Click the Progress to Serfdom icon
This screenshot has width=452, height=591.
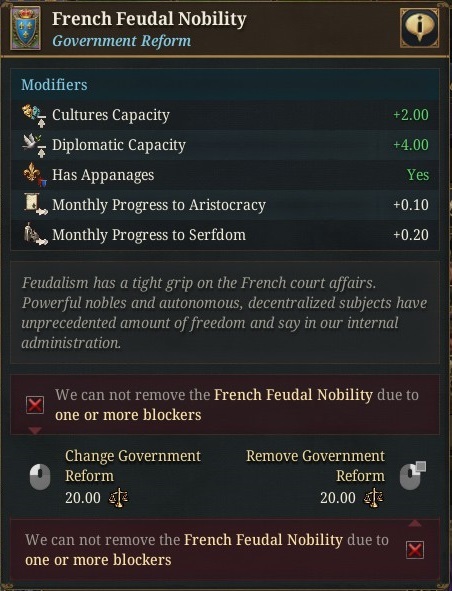point(35,234)
